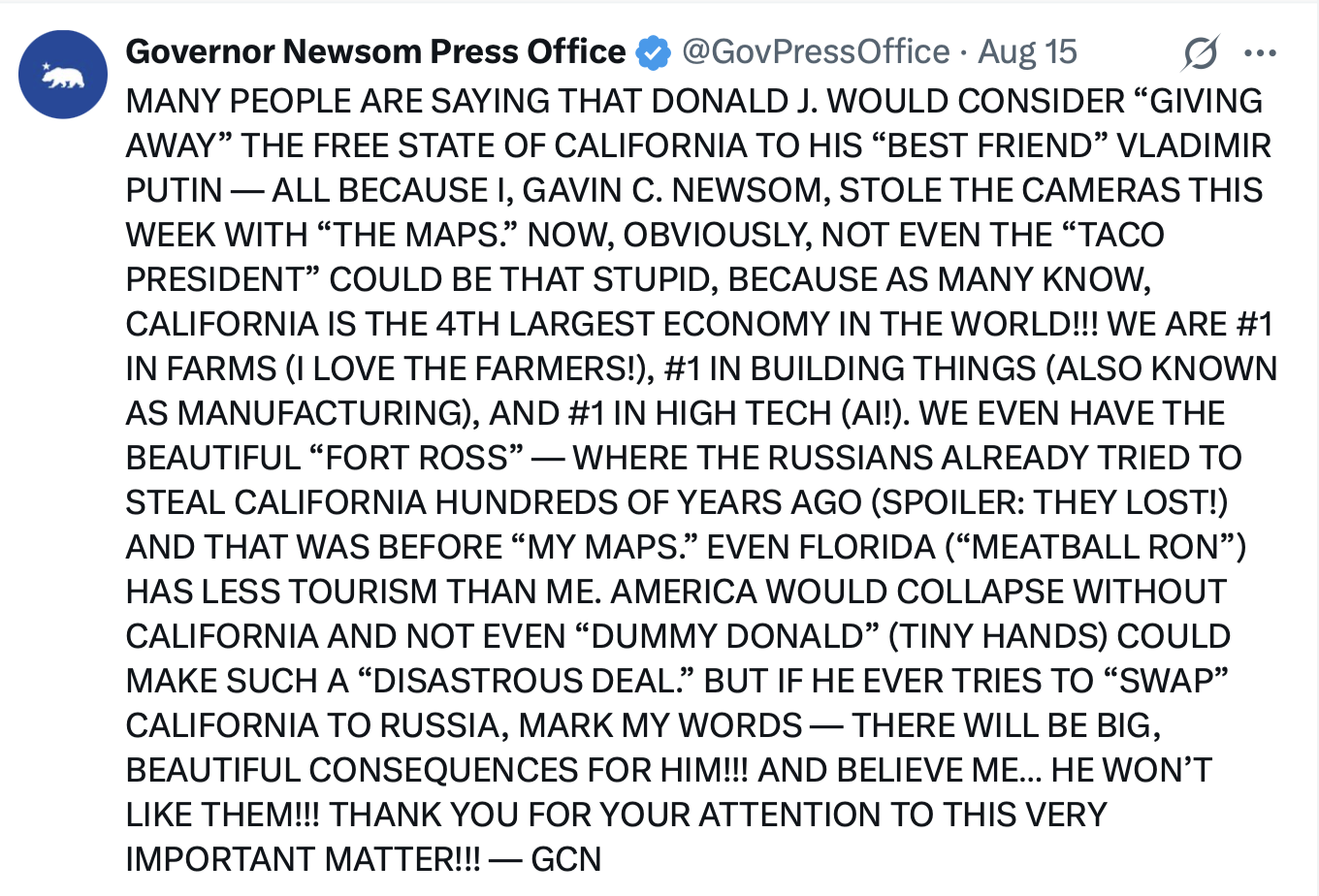
Task: Click "GAVIN C. NEWSOM" in the post
Action: click(x=676, y=190)
